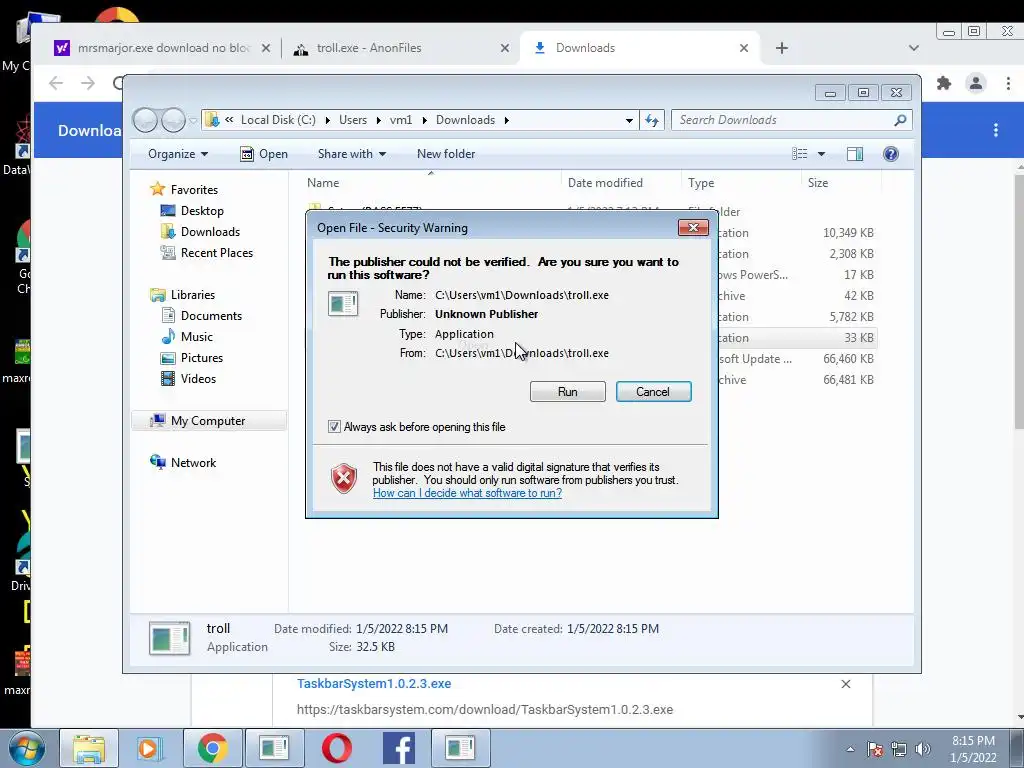Open recent locations dropdown beside nav arrows
The image size is (1024, 768).
(x=193, y=121)
